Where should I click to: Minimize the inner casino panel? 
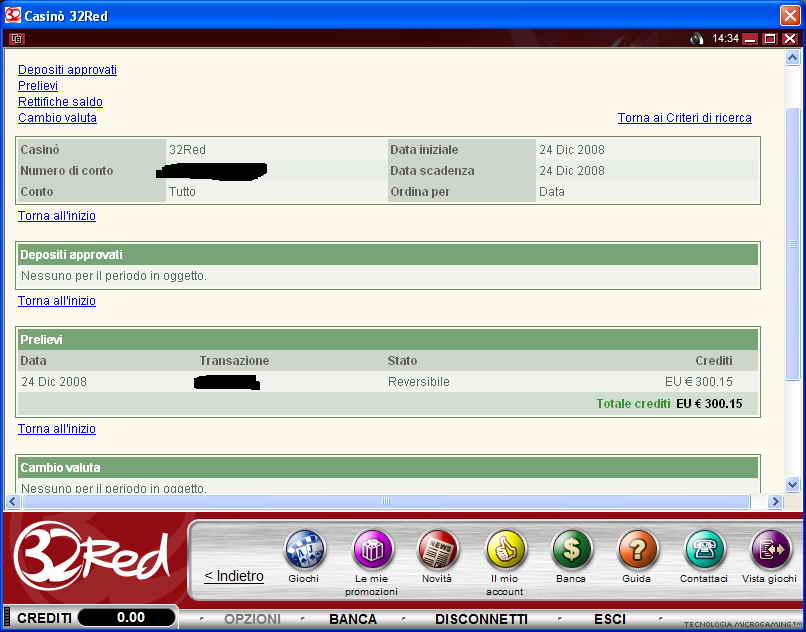coord(750,39)
